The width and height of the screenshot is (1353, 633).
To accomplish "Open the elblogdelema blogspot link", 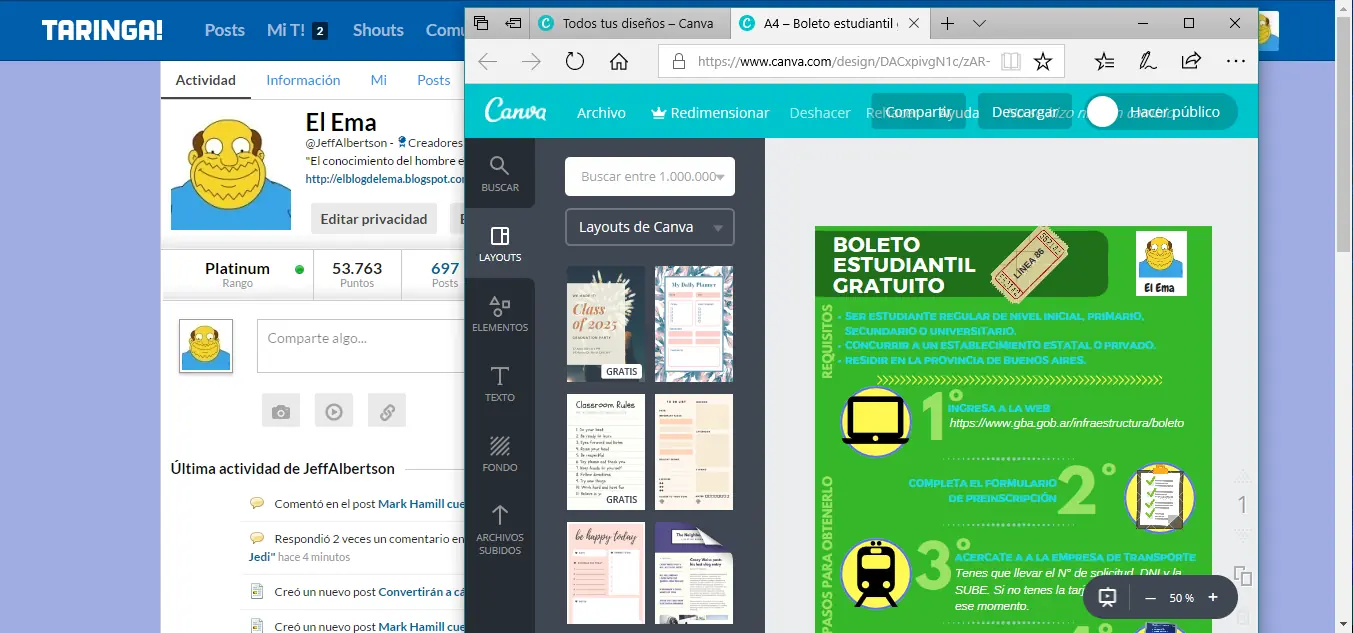I will coord(385,179).
